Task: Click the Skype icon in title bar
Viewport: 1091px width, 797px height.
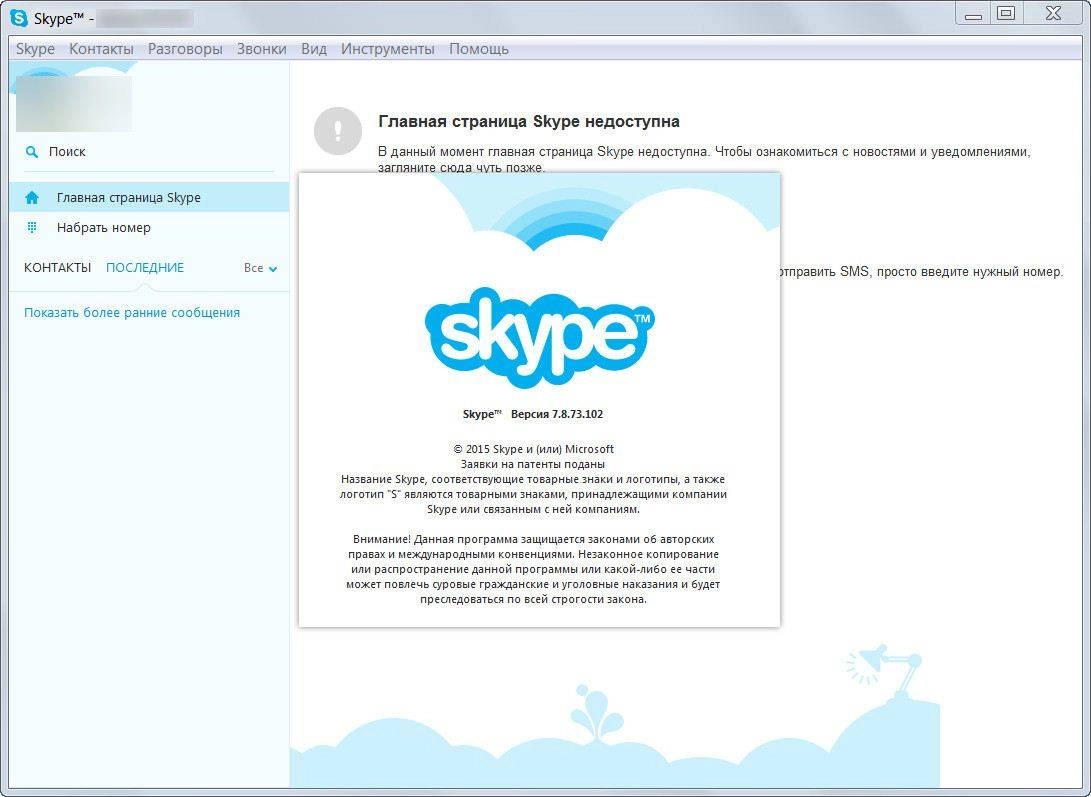Action: [x=19, y=17]
